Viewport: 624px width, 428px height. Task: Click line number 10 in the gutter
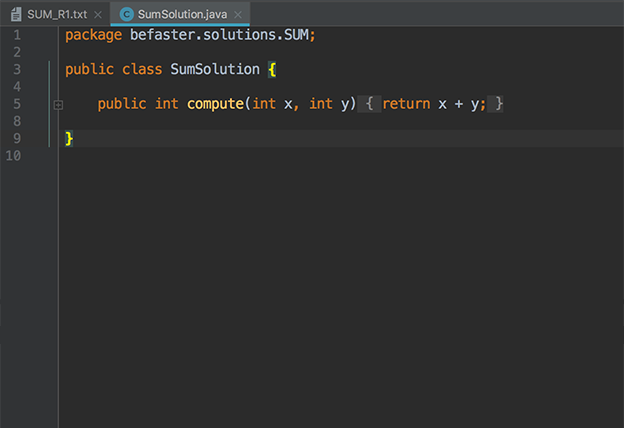tap(12, 155)
